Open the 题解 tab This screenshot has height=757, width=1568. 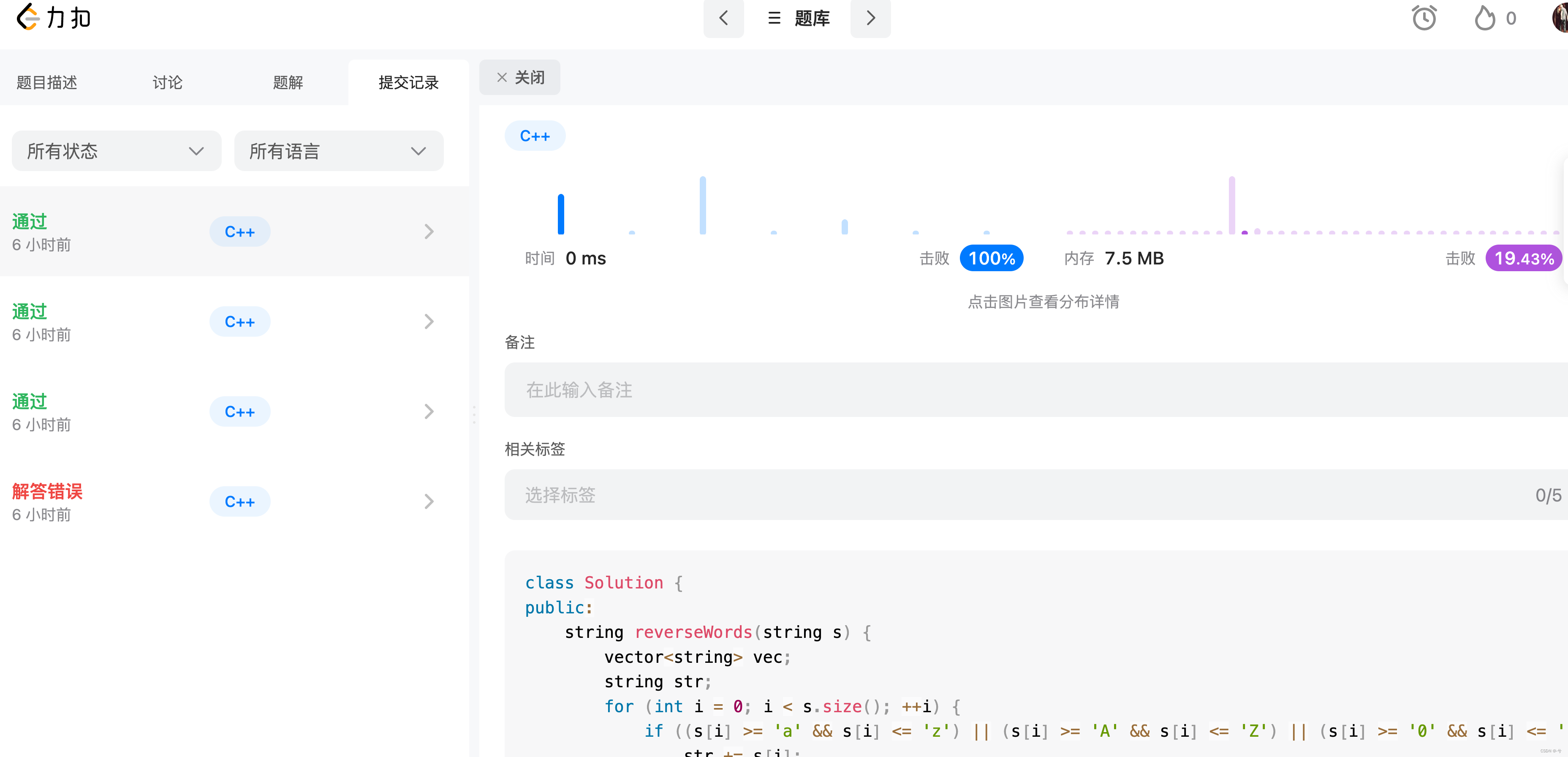click(x=288, y=82)
